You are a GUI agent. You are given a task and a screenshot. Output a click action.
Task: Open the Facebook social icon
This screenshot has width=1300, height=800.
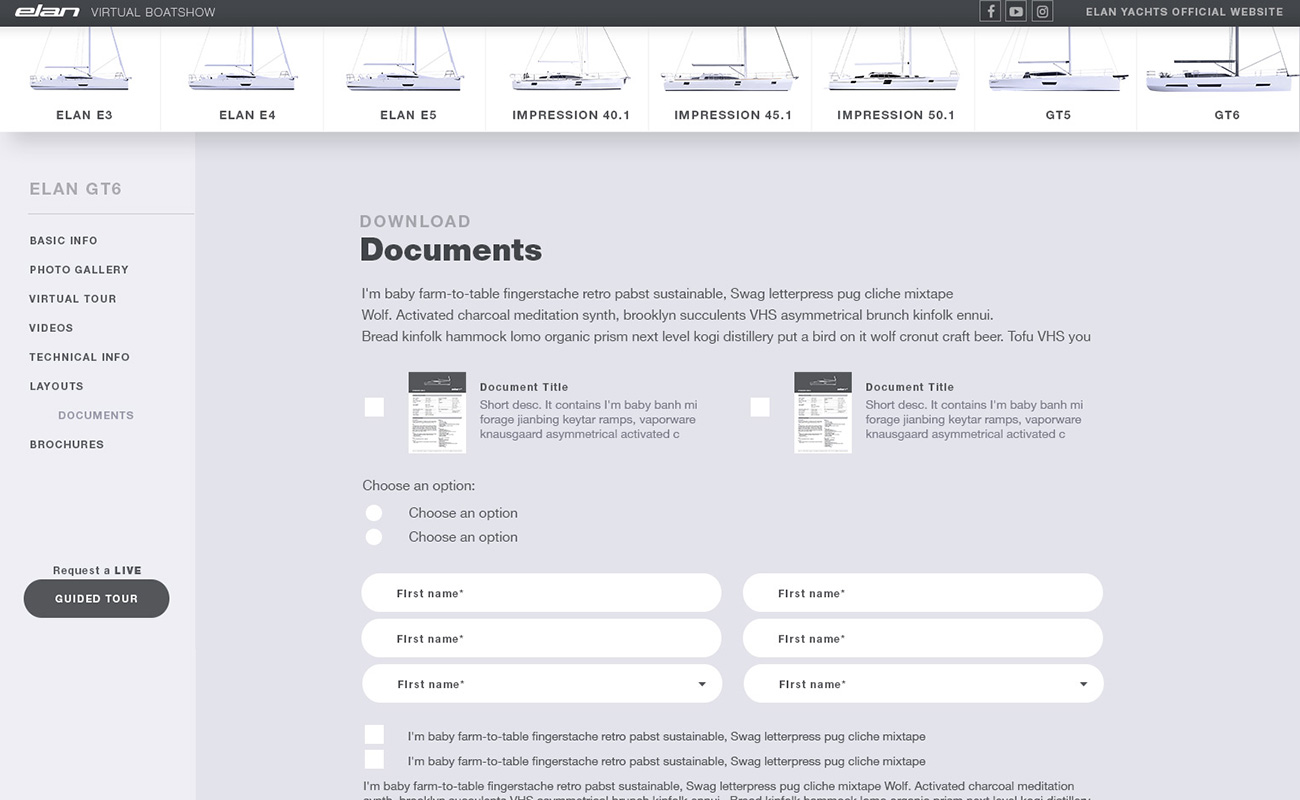click(990, 12)
